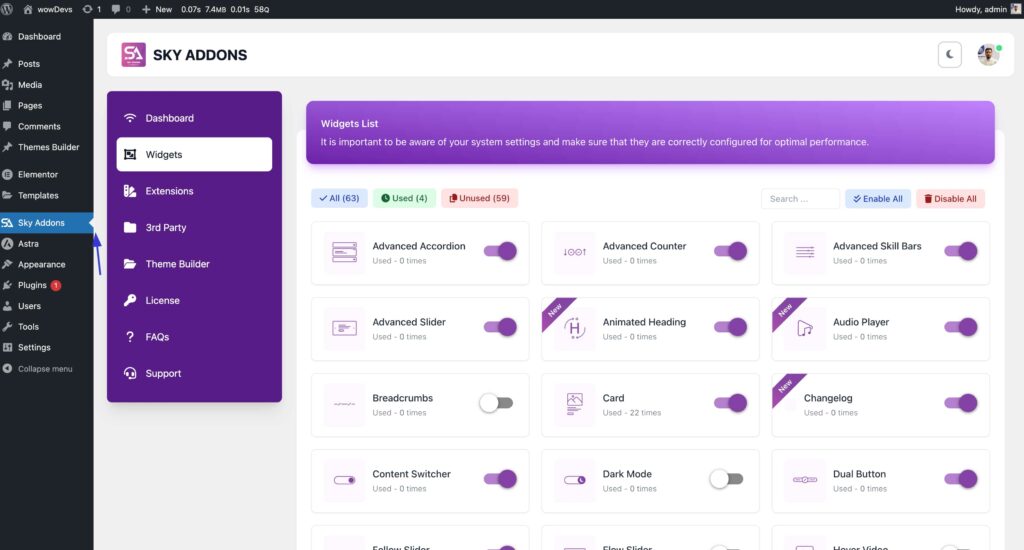The width and height of the screenshot is (1024, 550).
Task: Open Theme Builder in purple panel
Action: click(194, 264)
